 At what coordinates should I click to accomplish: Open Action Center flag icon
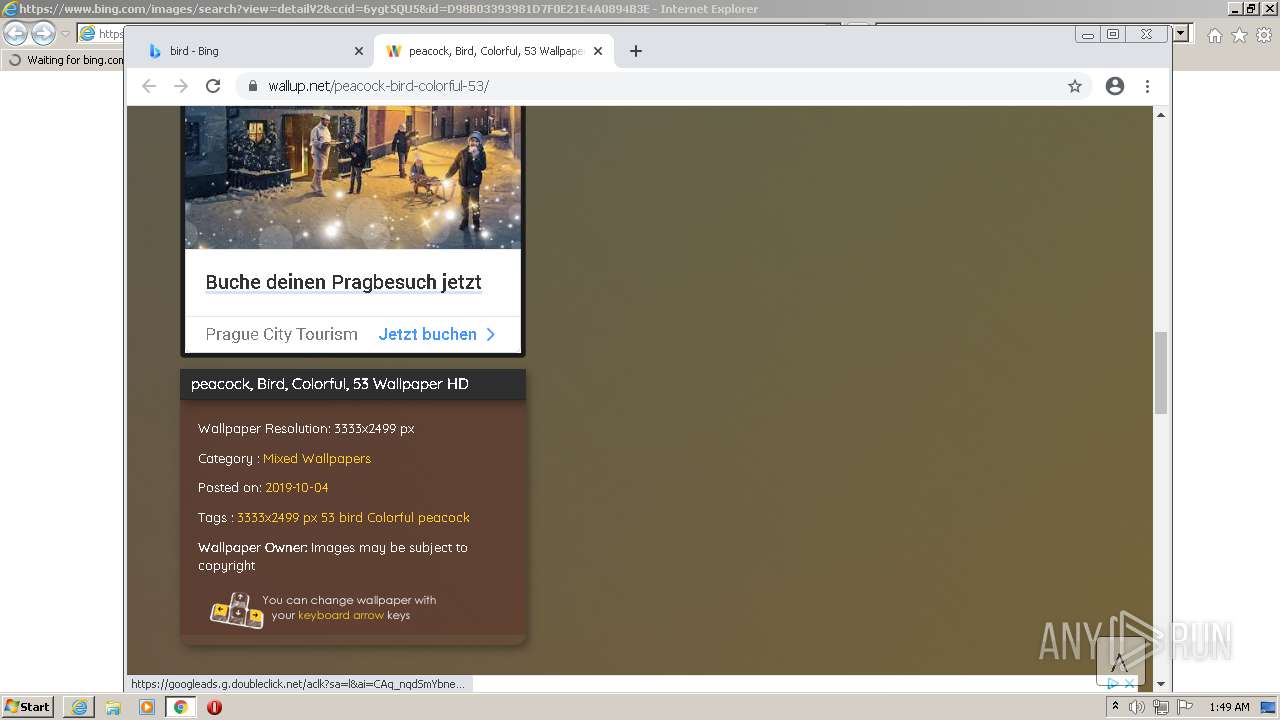point(1185,707)
